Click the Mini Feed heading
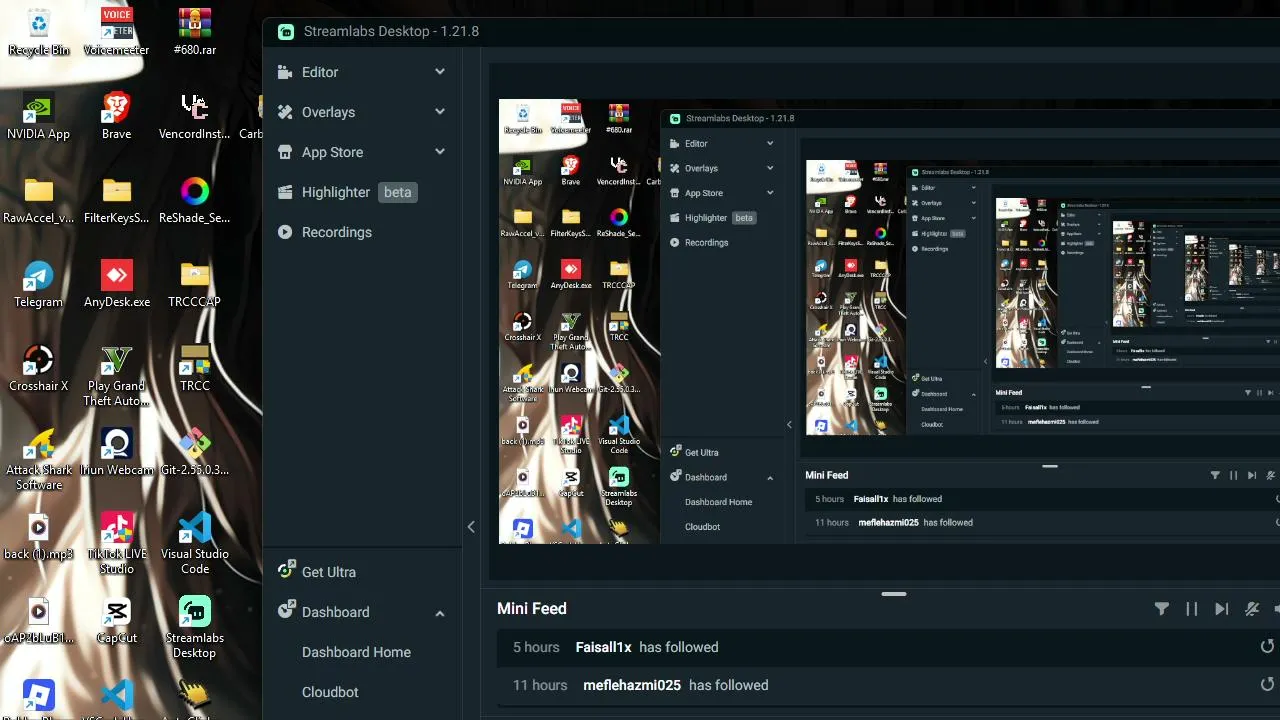The width and height of the screenshot is (1280, 720). pos(532,608)
